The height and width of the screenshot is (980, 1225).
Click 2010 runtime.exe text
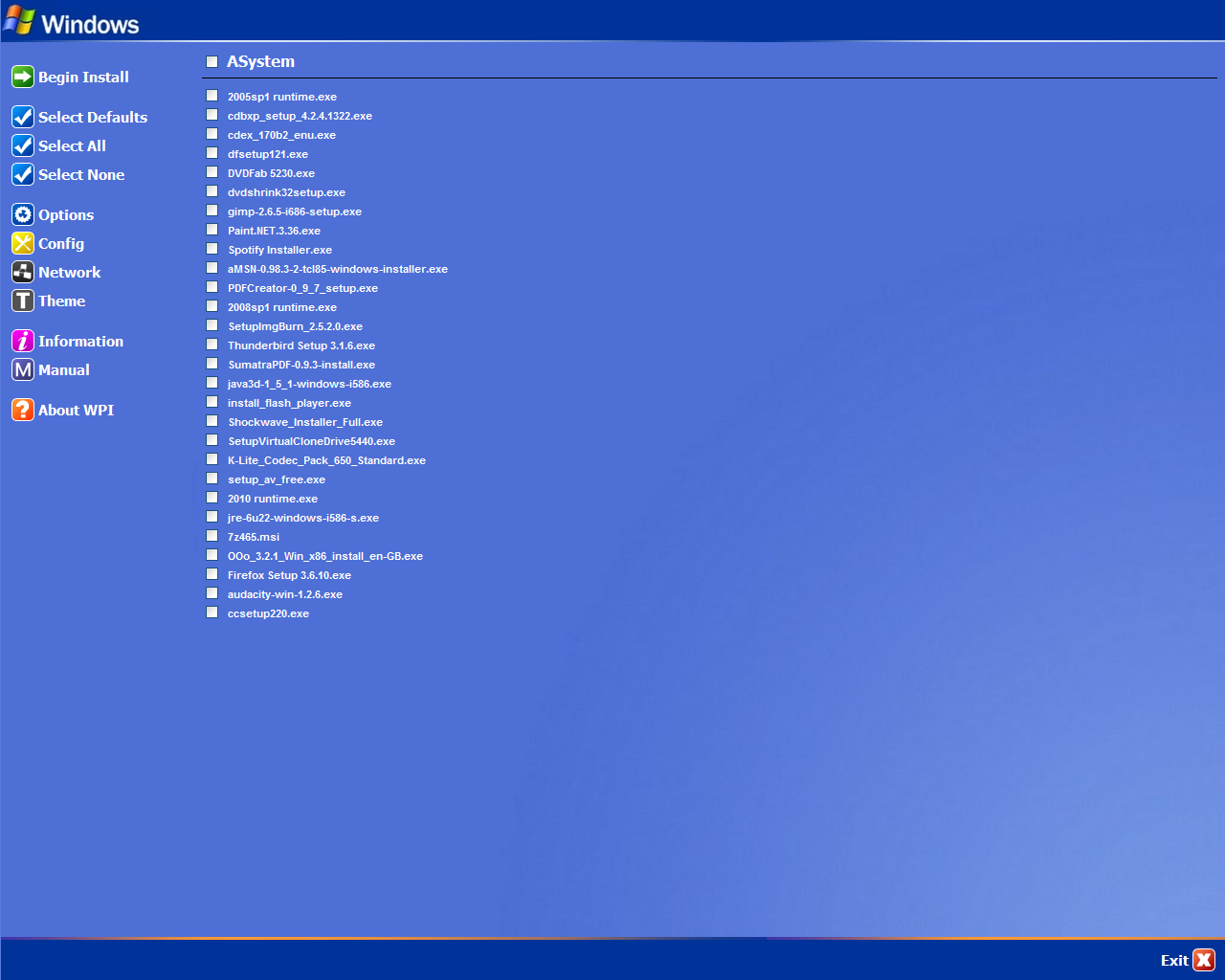[273, 499]
